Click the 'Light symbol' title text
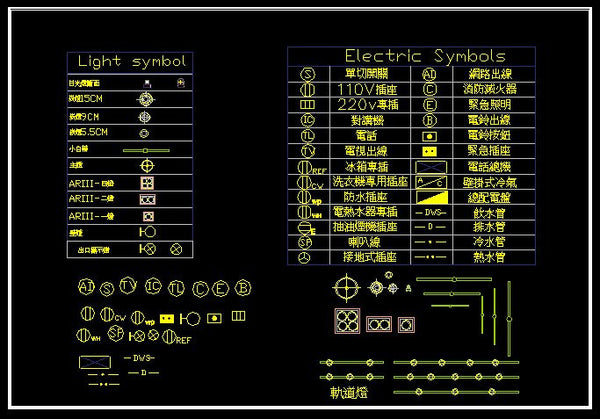Viewport: 600px width, 419px height. coord(126,62)
